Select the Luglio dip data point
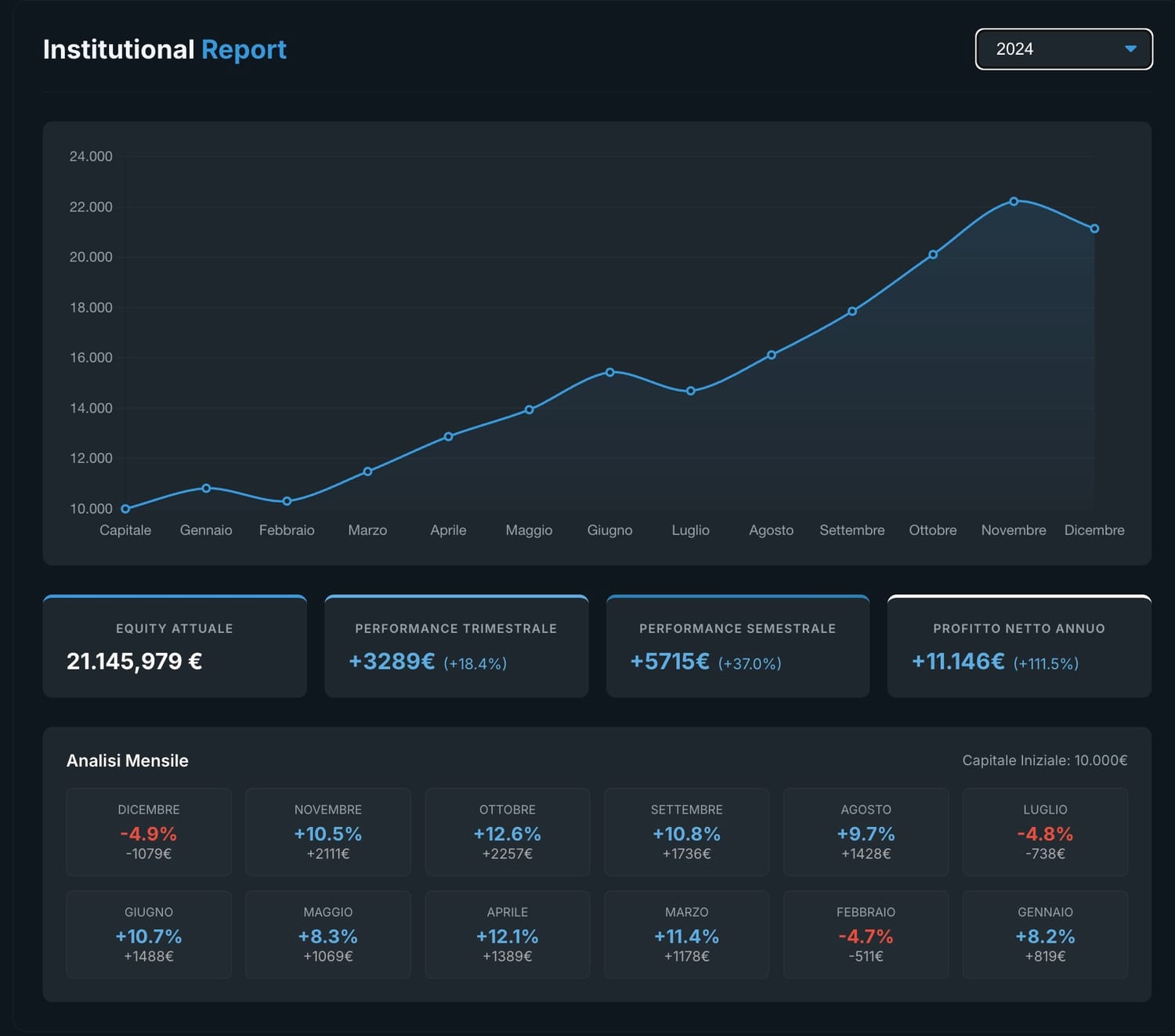Image resolution: width=1175 pixels, height=1036 pixels. pos(690,391)
